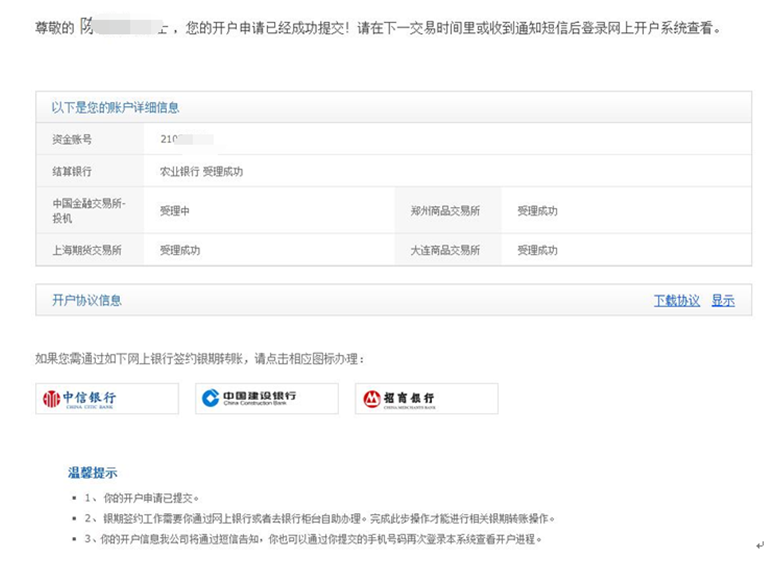The image size is (768, 573).
Task: Select the 大连商品交易所 label cell
Action: pos(445,250)
